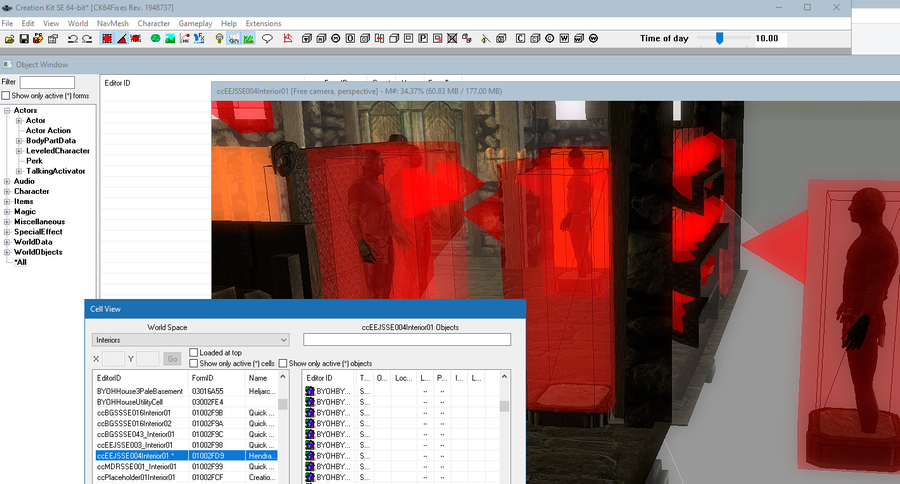Enable Show only active forms checkbox
900x484 pixels.
[6, 96]
